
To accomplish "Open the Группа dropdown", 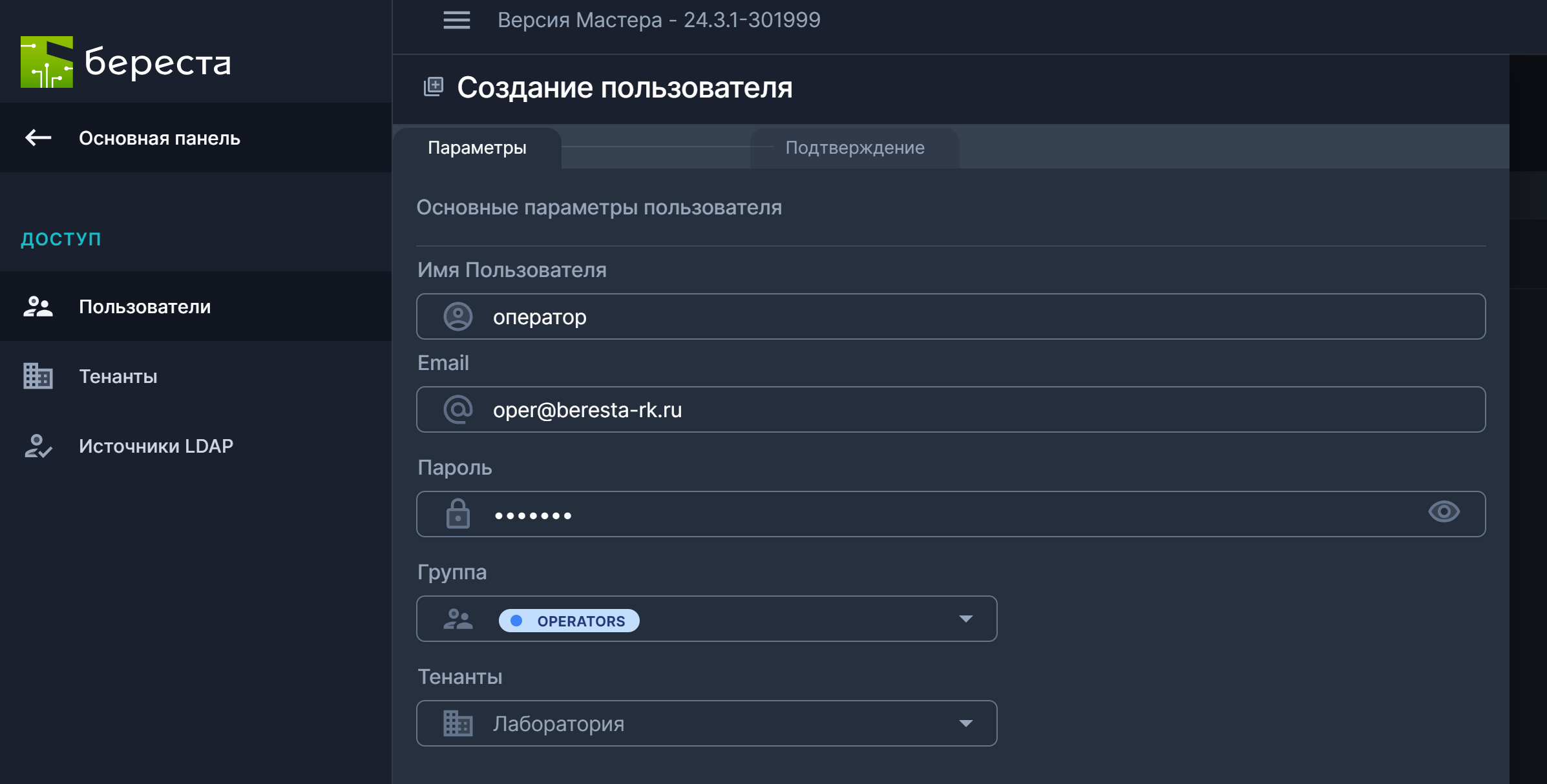I will pos(965,619).
